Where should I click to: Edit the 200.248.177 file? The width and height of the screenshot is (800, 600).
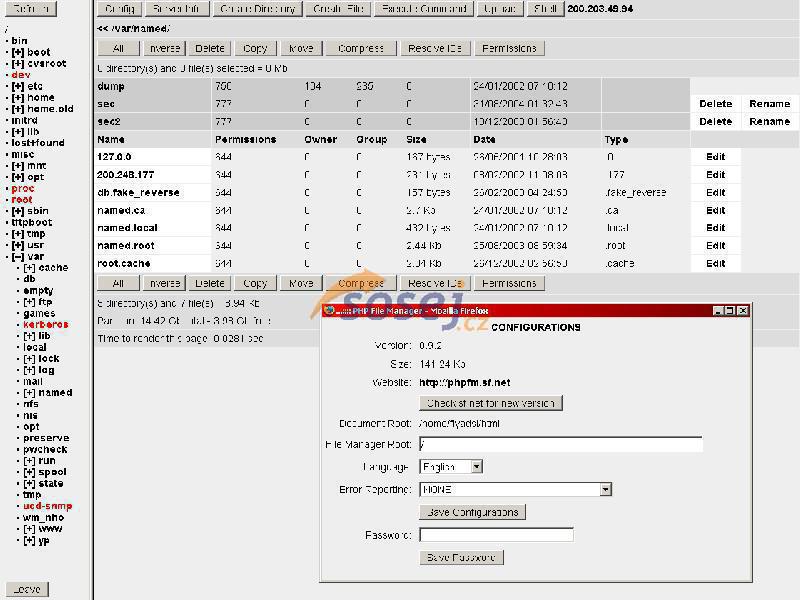pos(715,174)
